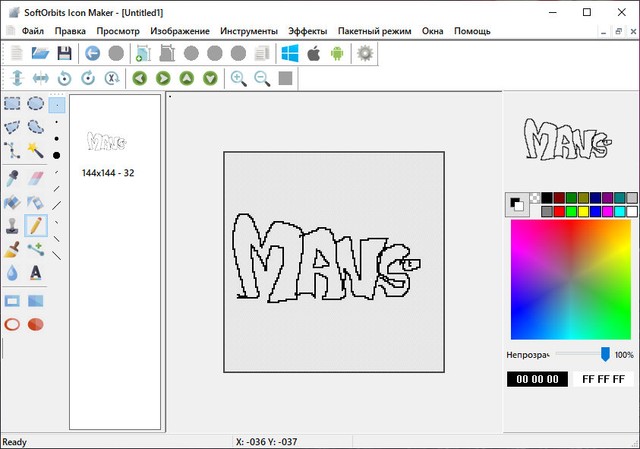The height and width of the screenshot is (449, 640).
Task: Click the red color swatch in palette
Action: (560, 211)
